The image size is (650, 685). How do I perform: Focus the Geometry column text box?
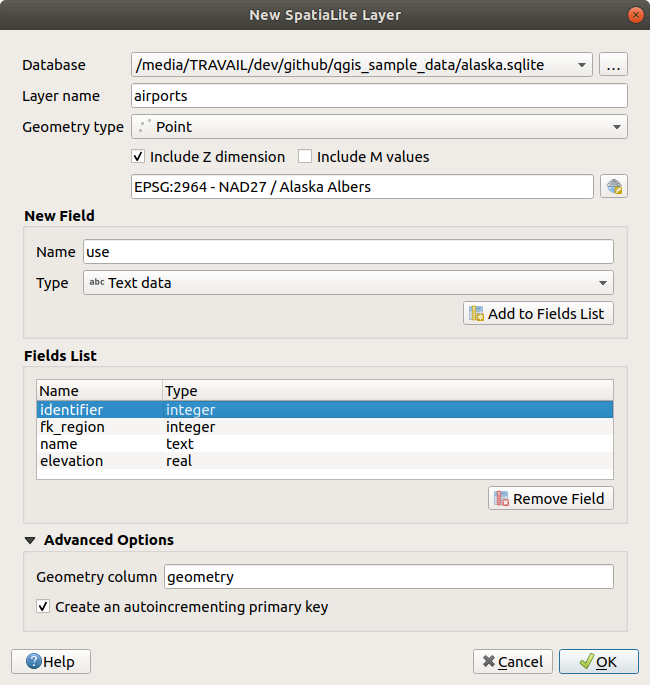coord(387,577)
